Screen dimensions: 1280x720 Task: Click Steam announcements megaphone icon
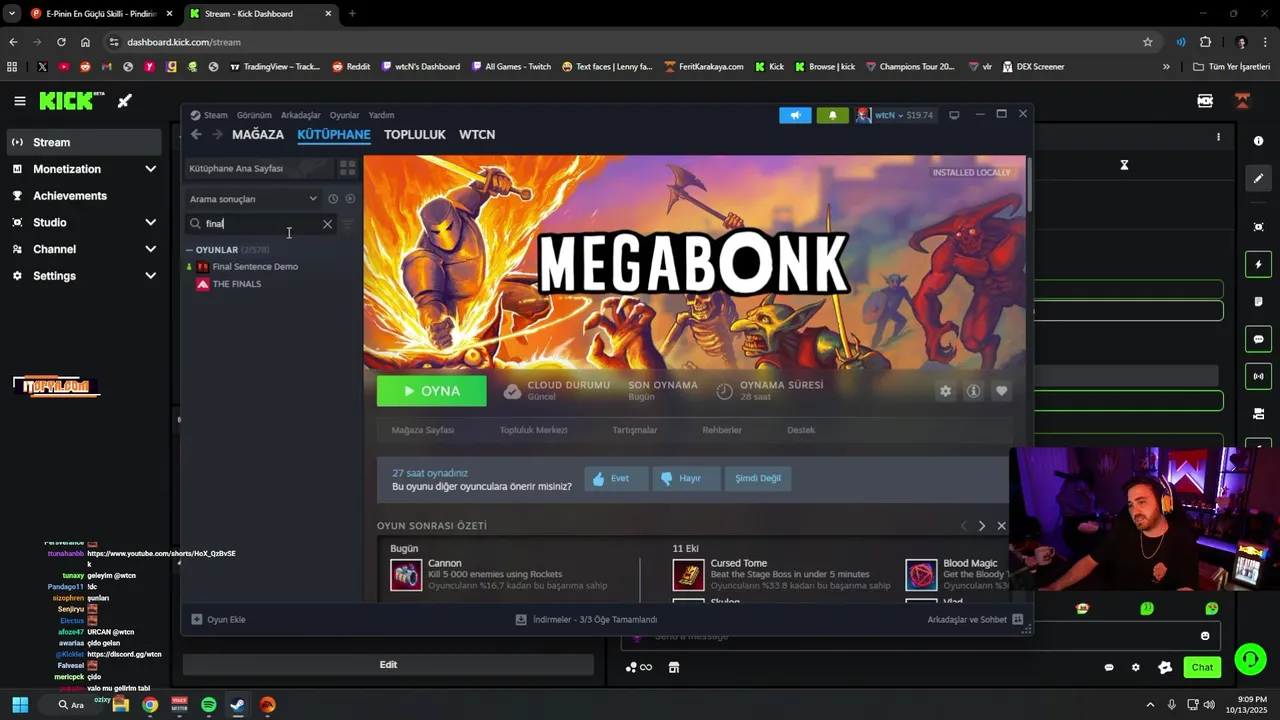(795, 115)
